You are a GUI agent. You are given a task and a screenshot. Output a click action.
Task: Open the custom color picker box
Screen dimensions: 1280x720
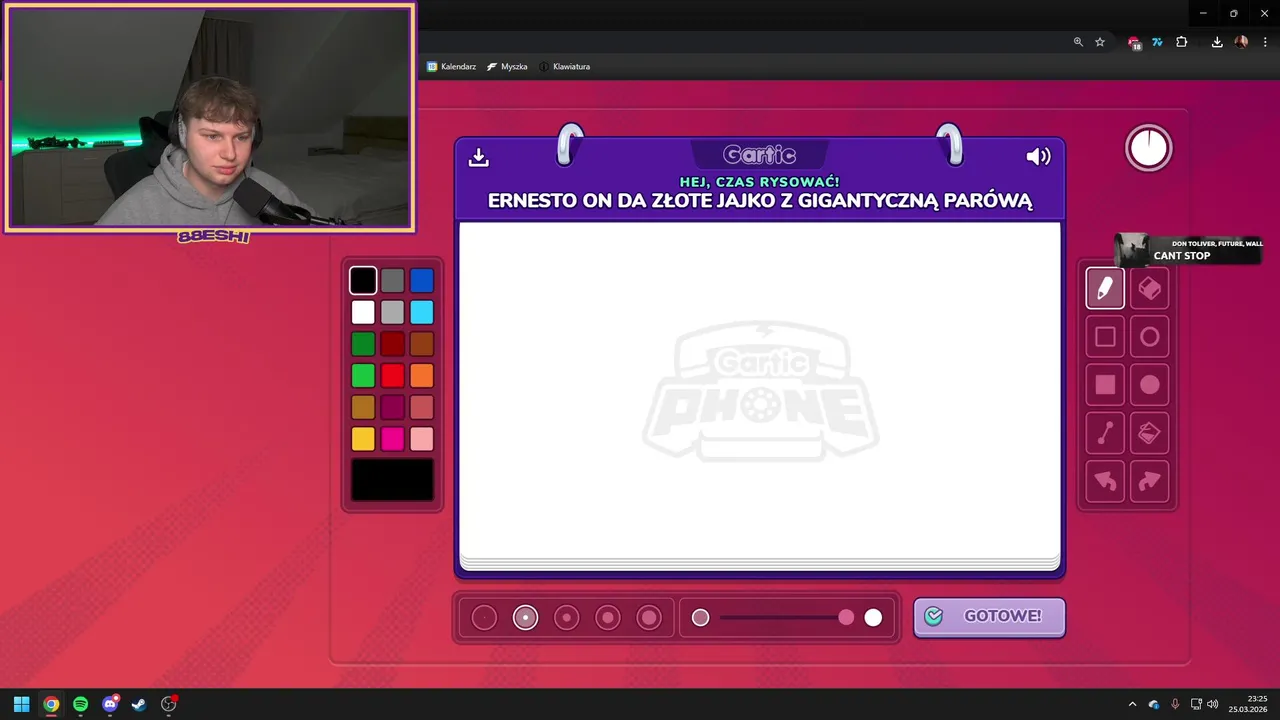point(392,480)
